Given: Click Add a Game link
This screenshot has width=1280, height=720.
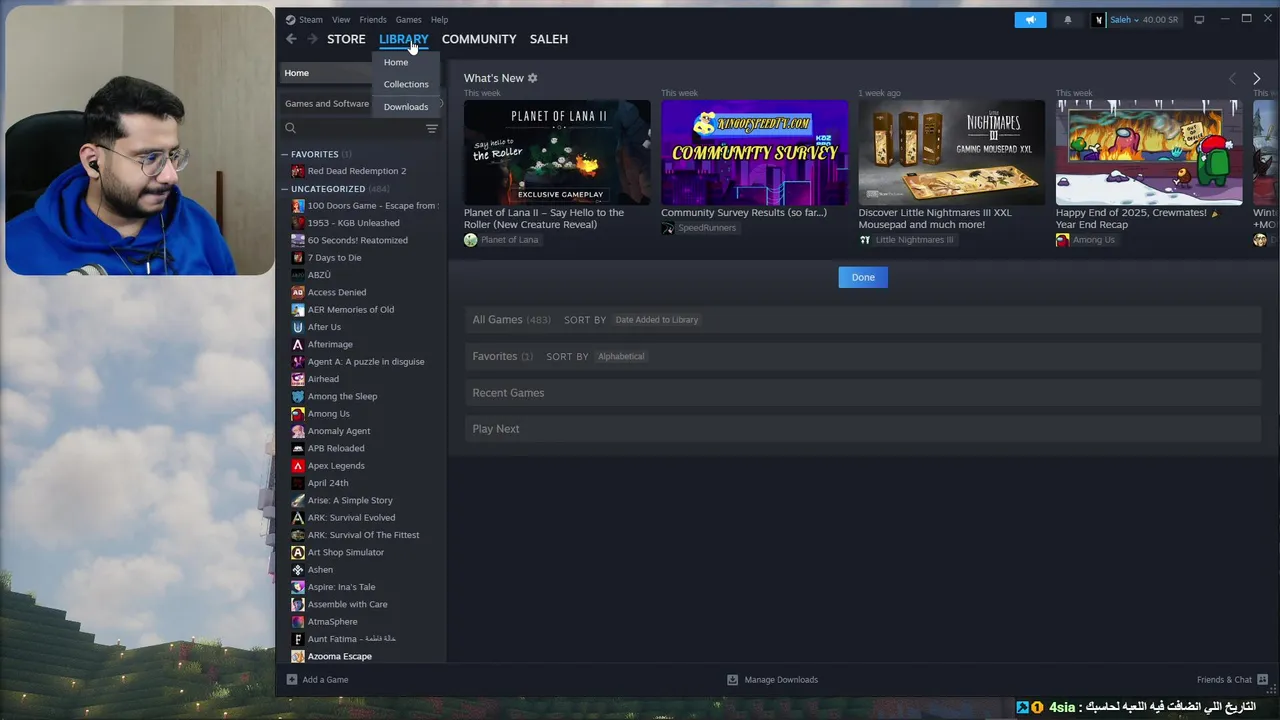Looking at the screenshot, I should pyautogui.click(x=325, y=680).
